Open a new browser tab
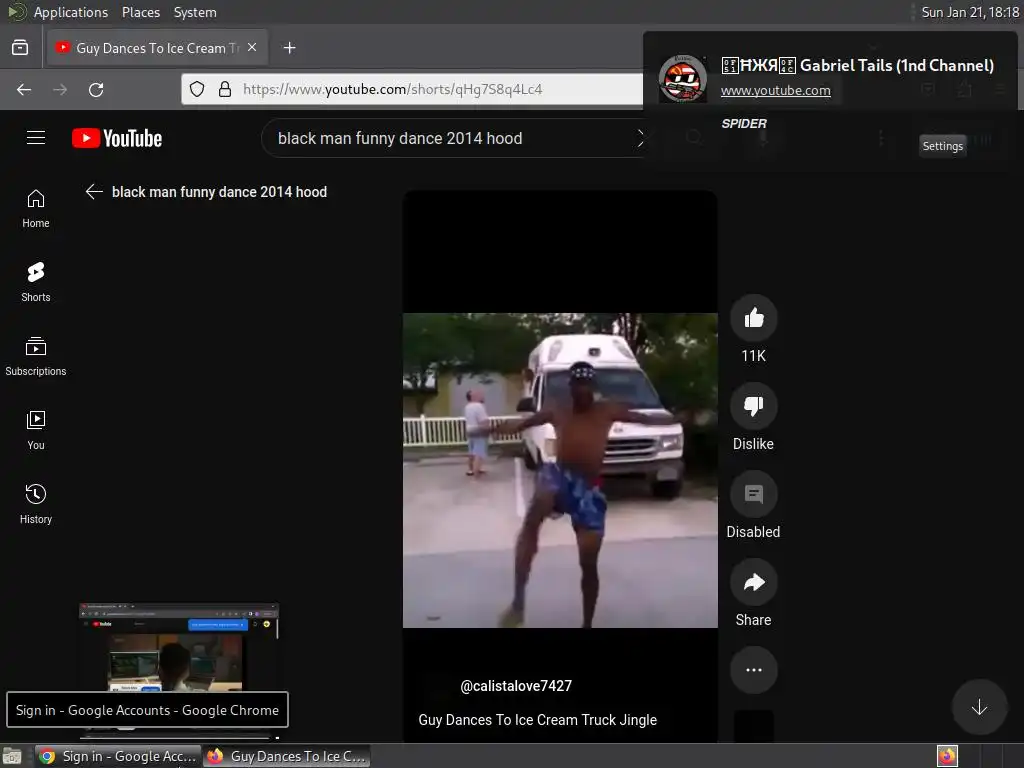Image resolution: width=1024 pixels, height=768 pixels. [x=290, y=48]
